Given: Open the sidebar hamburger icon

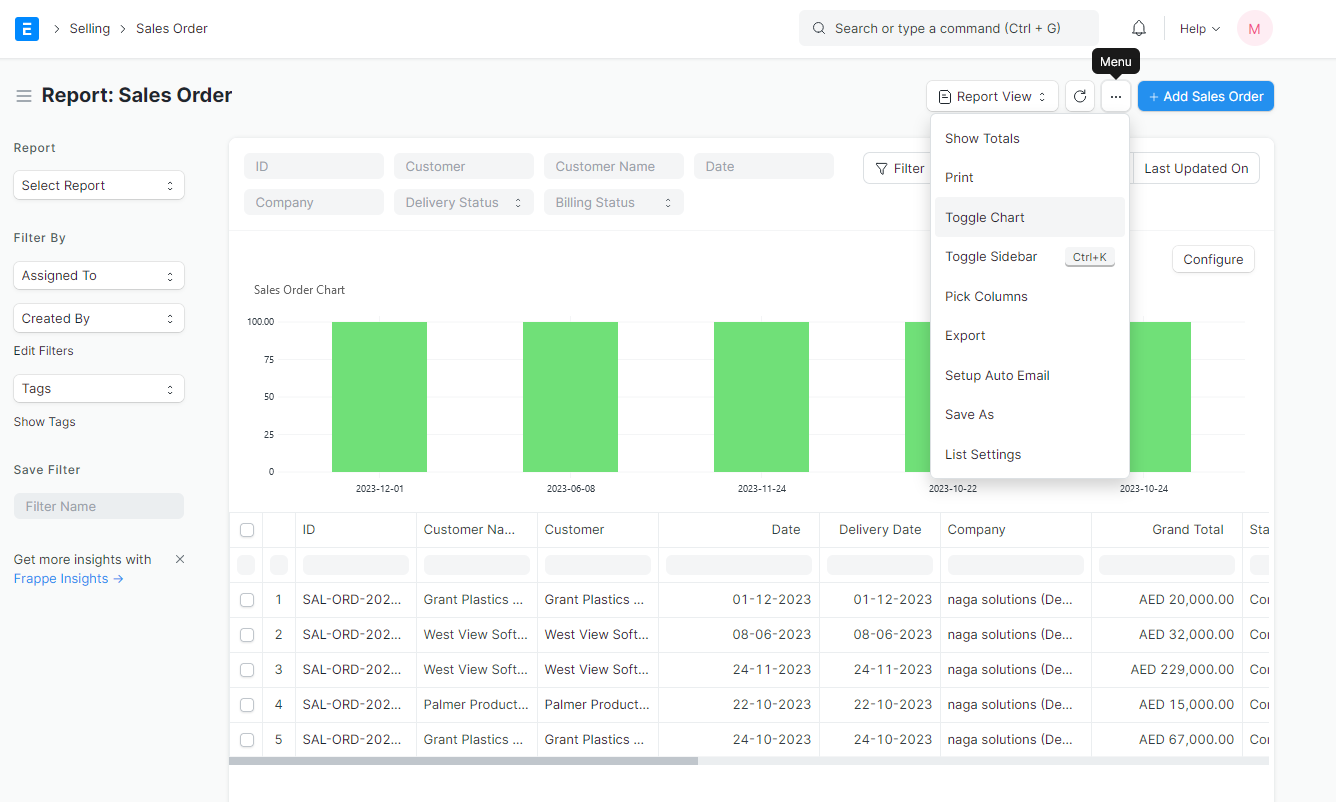Looking at the screenshot, I should pos(23,95).
